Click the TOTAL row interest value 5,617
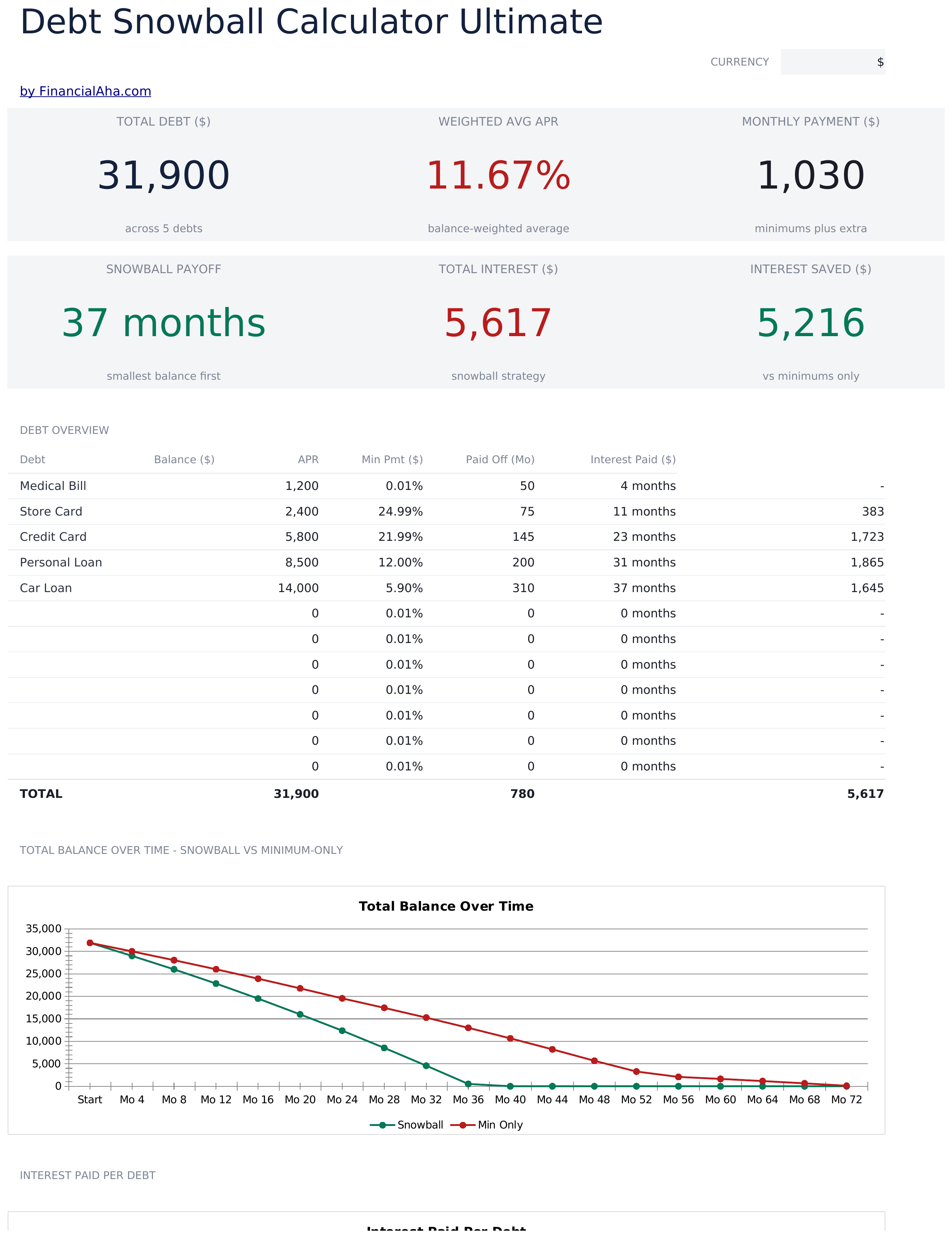Image resolution: width=952 pixels, height=1238 pixels. pos(865,793)
